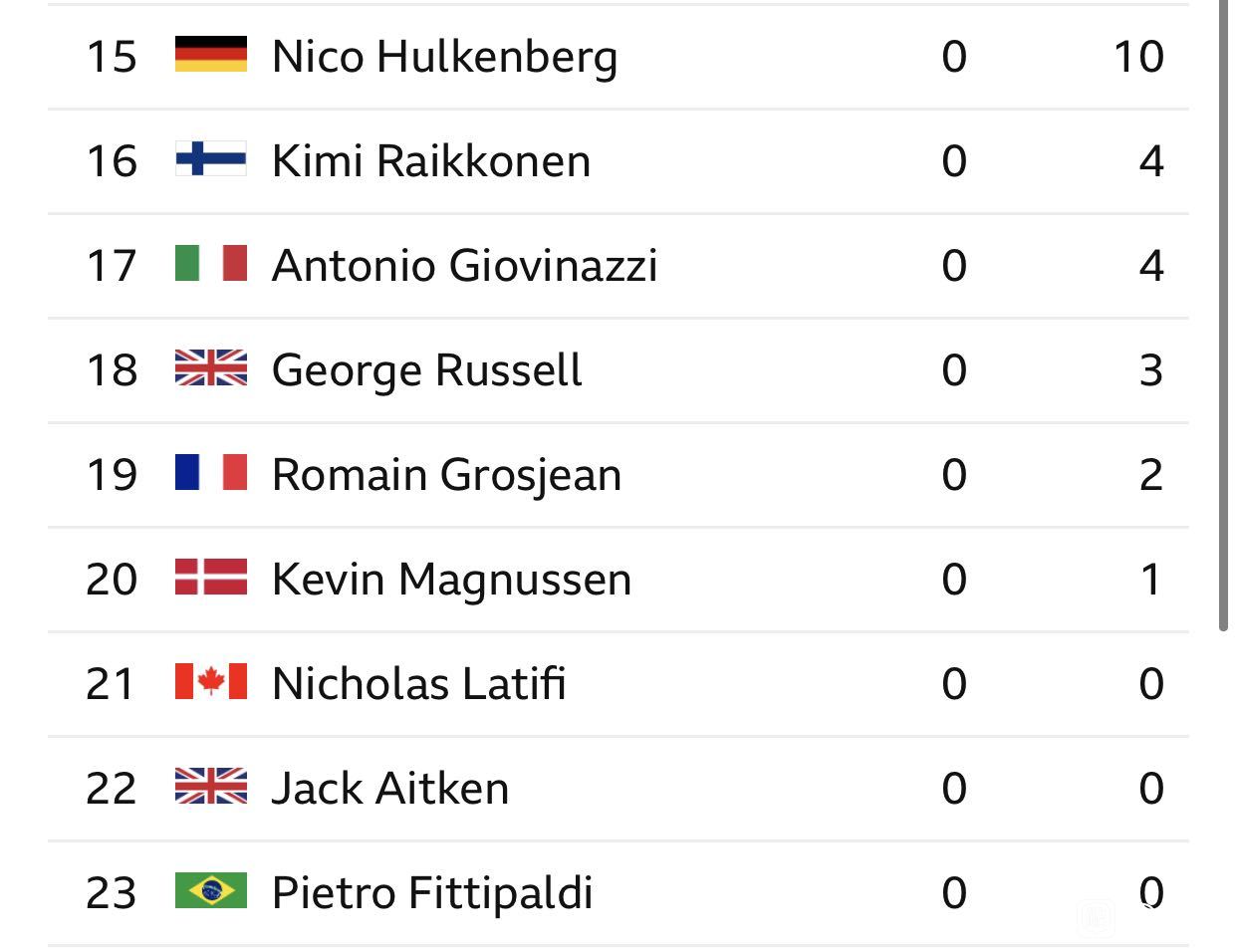Screen dimensions: 1237x952
Task: Click the German flag beside Nico Hulkenberg
Action: [211, 55]
